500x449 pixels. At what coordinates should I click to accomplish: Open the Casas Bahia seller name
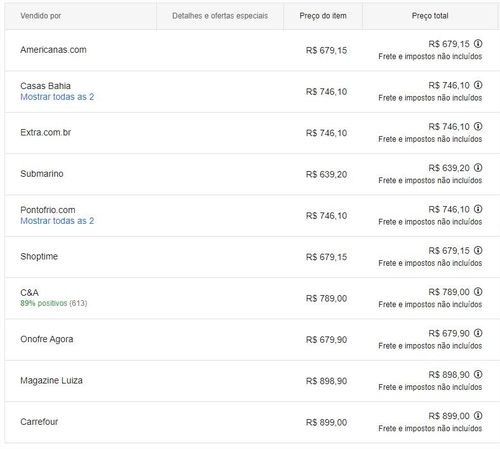(45, 86)
